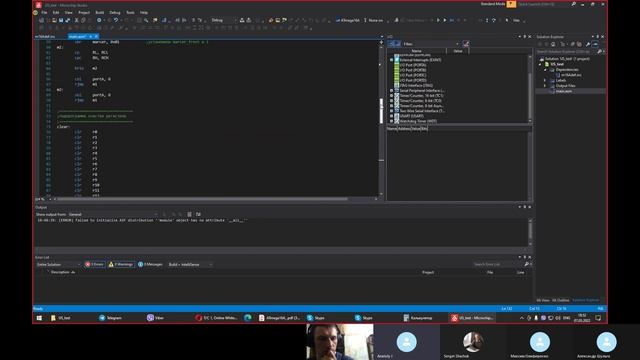Click the Solution Explorer home icon

pos(553,44)
